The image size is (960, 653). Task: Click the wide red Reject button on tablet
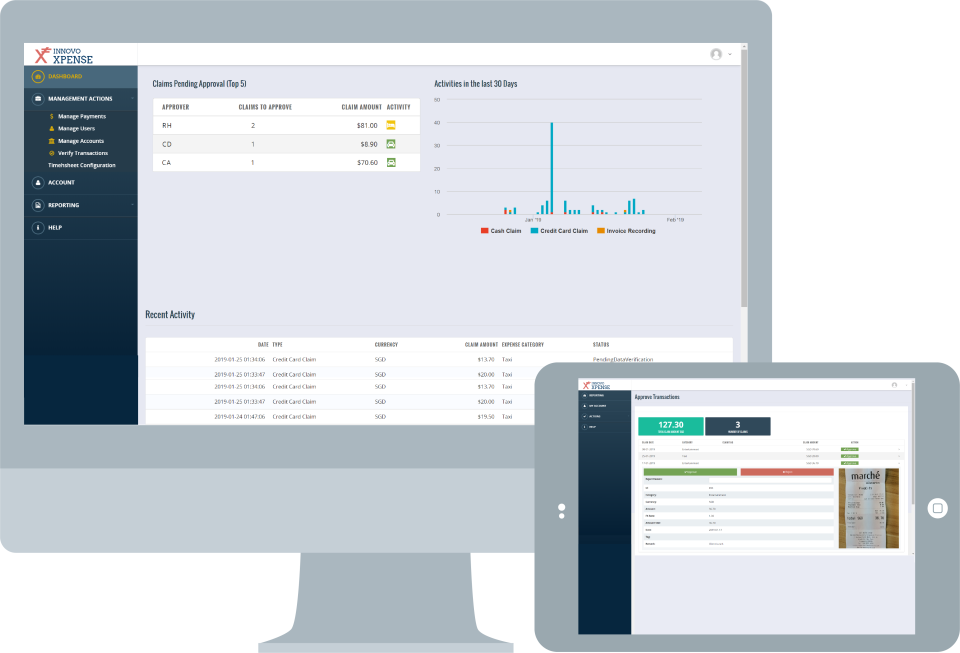[787, 472]
